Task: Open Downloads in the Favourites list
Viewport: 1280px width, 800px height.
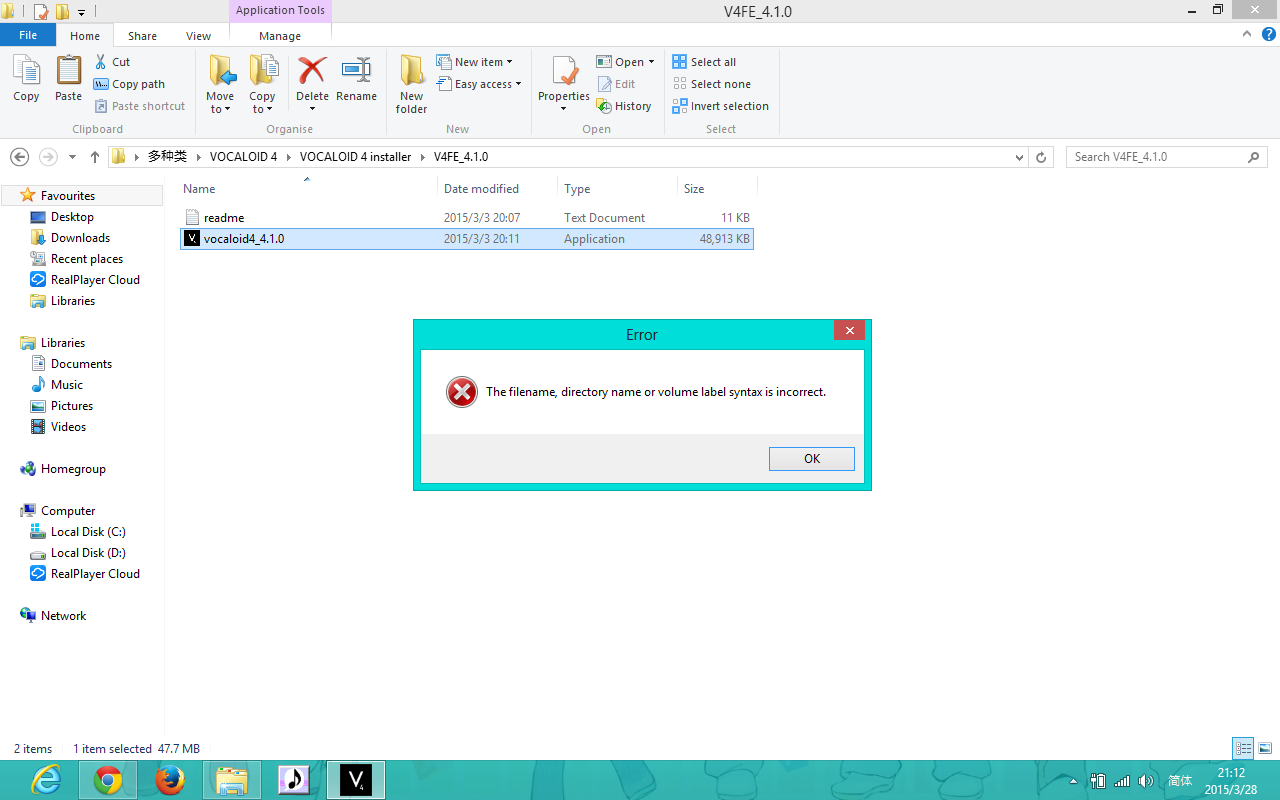Action: click(x=80, y=238)
